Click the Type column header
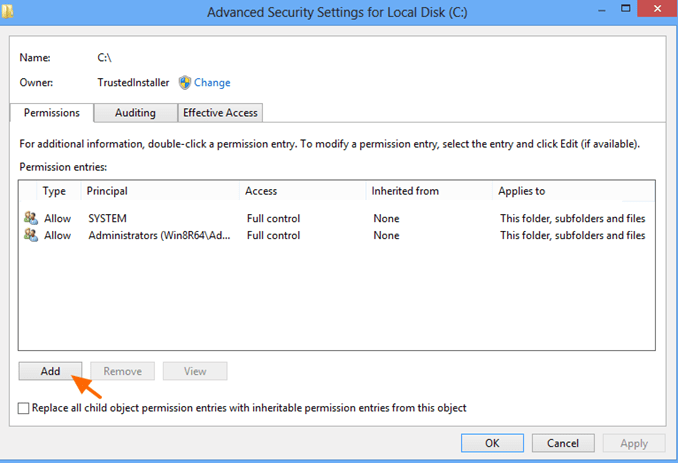Image resolution: width=678 pixels, height=463 pixels. click(54, 191)
